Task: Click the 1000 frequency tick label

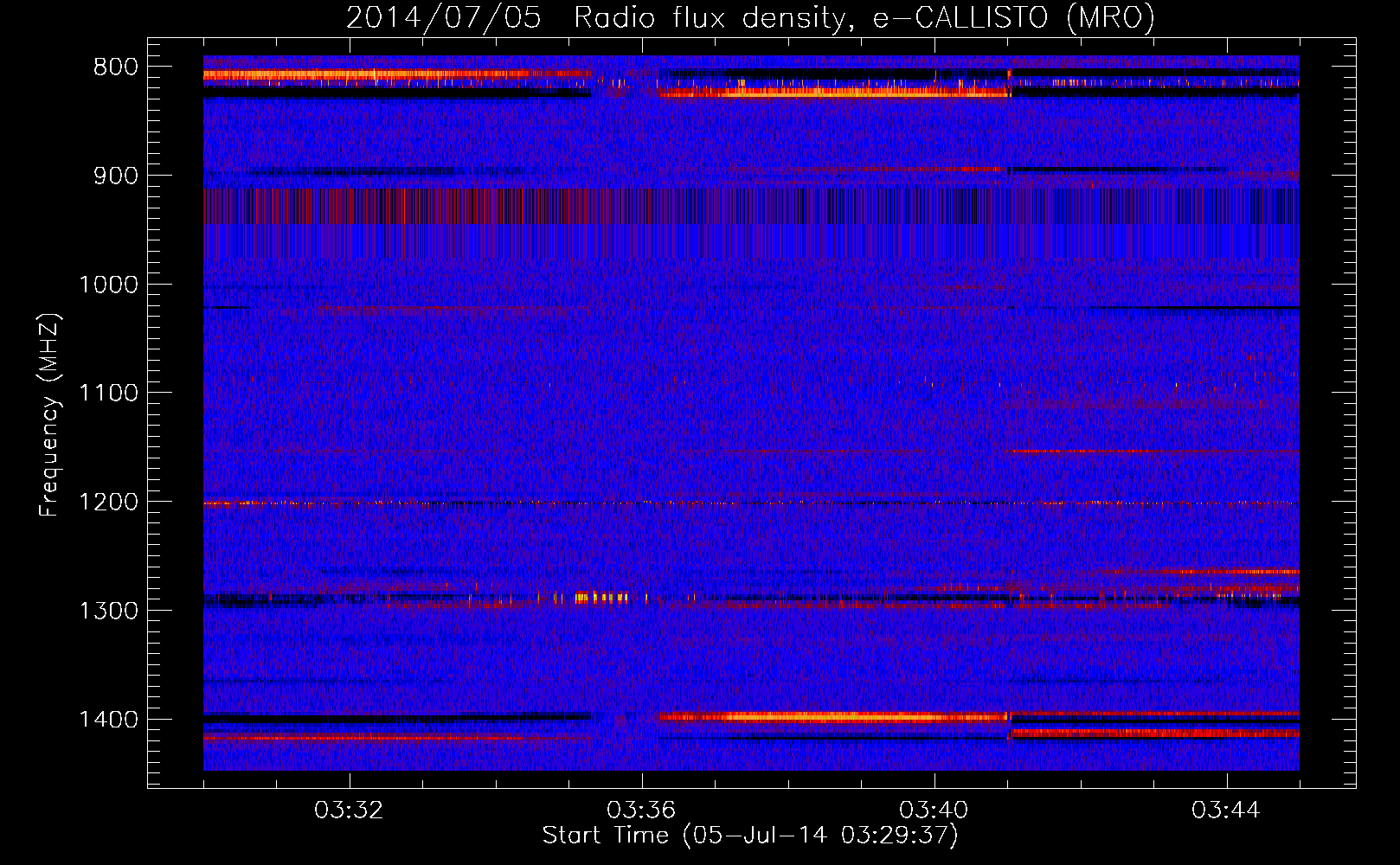Action: coord(108,285)
